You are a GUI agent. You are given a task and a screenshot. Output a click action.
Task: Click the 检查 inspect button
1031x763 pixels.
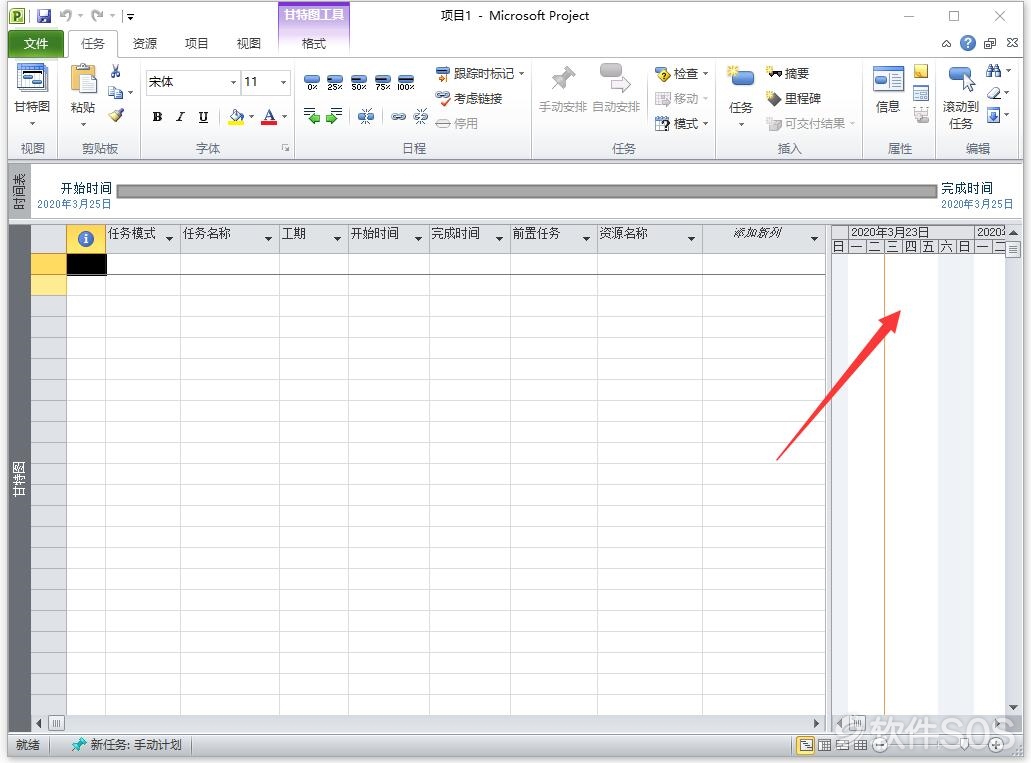[x=681, y=74]
